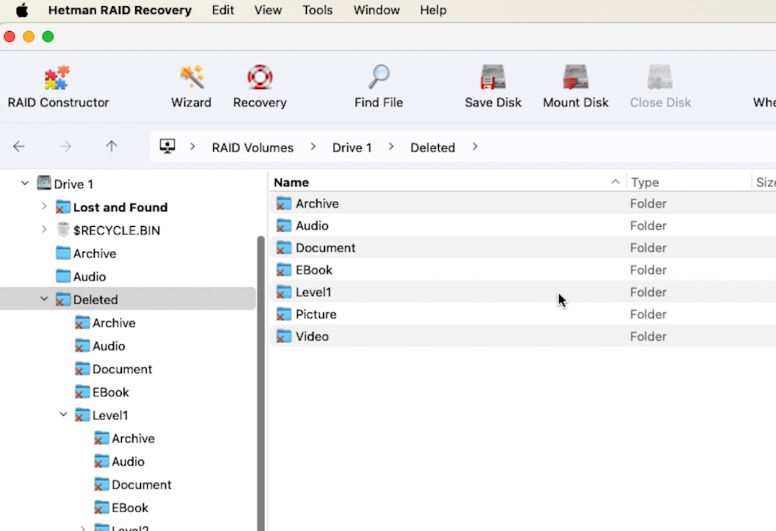Click the Deleted folder icon in tree
The width and height of the screenshot is (776, 531).
63,299
